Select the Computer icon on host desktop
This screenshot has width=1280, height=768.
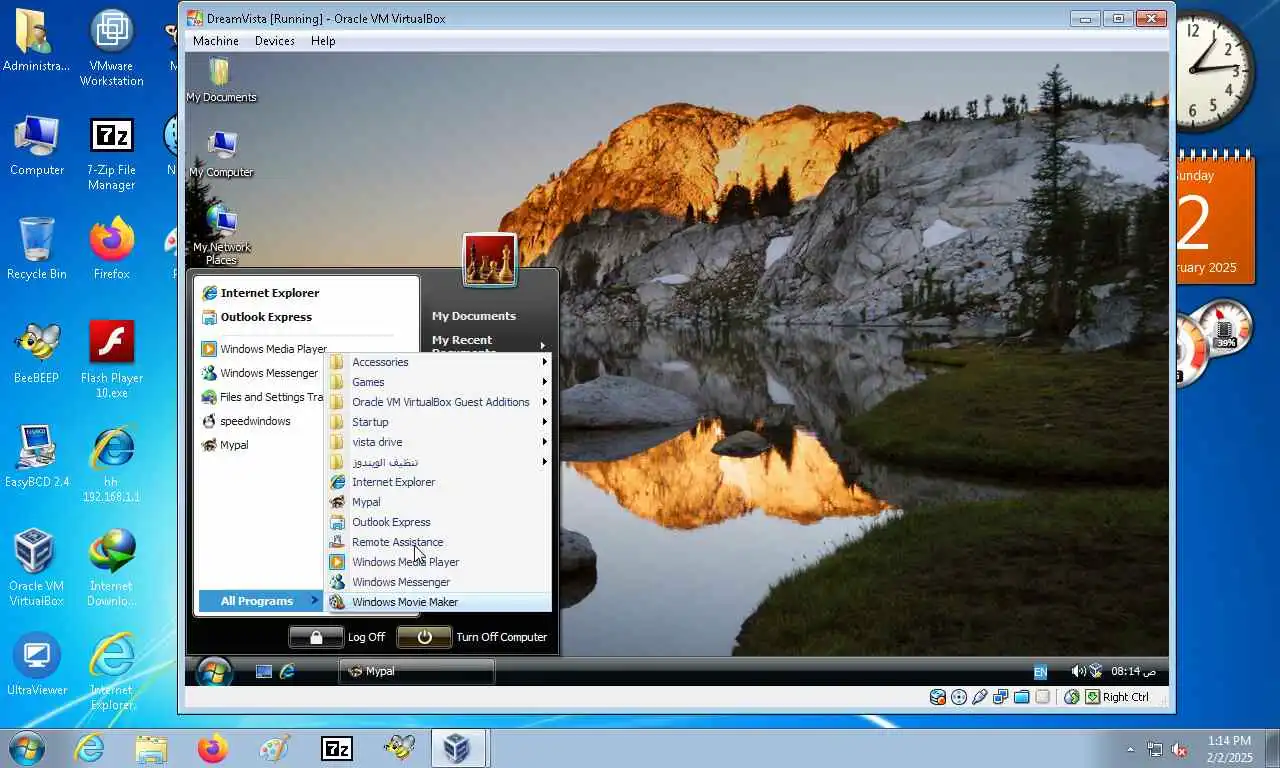[x=37, y=145]
